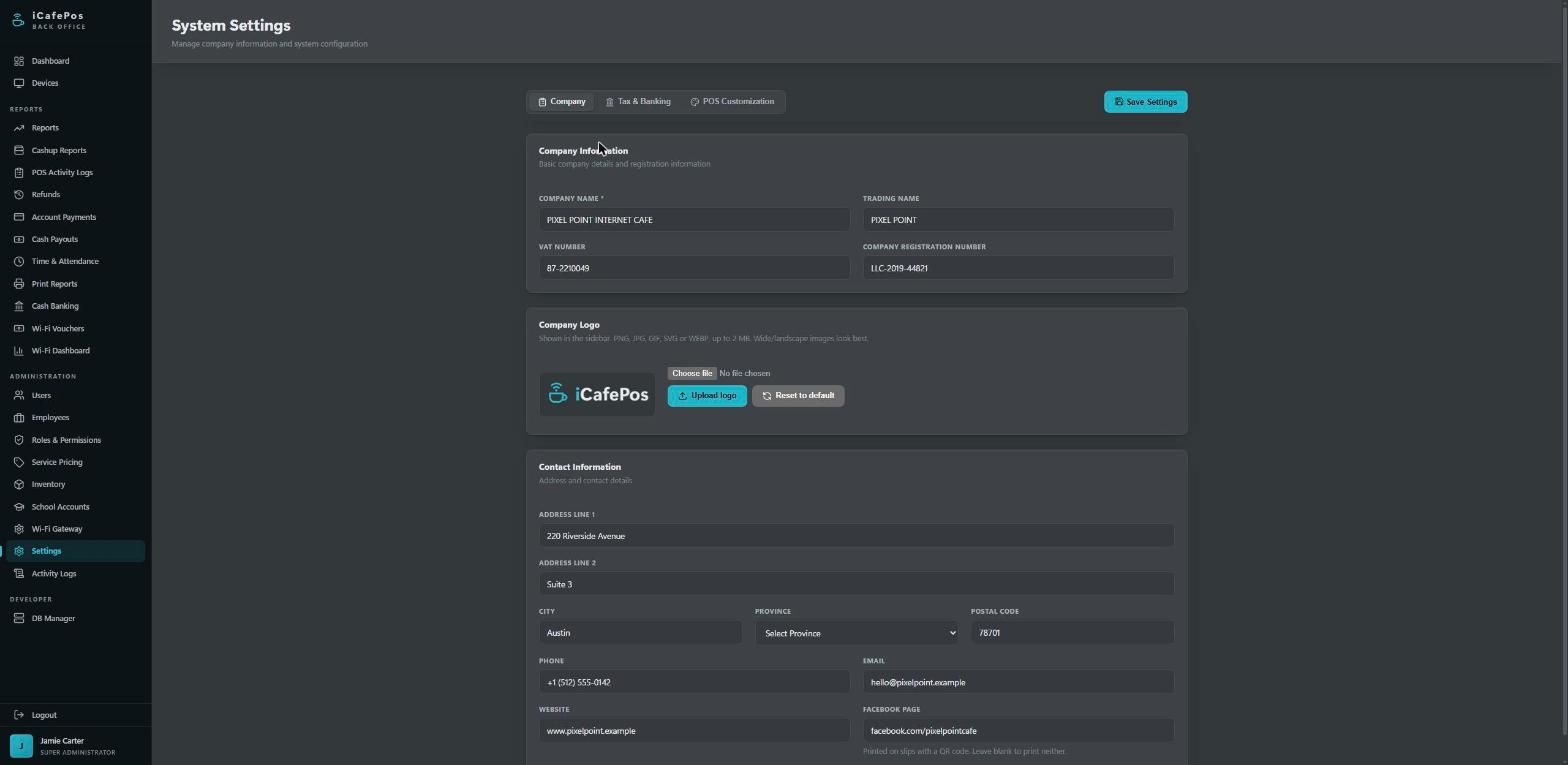Screen dimensions: 1568x765
Task: Select School Accounts icon
Action: point(19,507)
